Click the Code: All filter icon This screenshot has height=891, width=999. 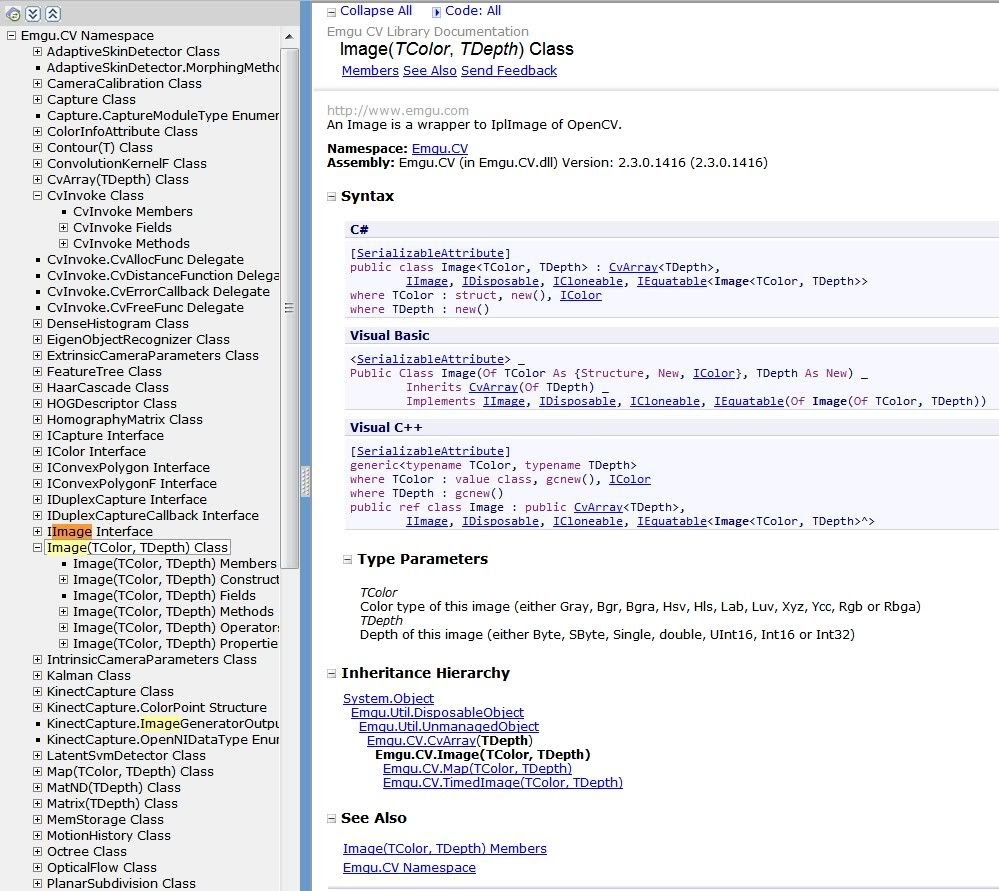(x=436, y=12)
